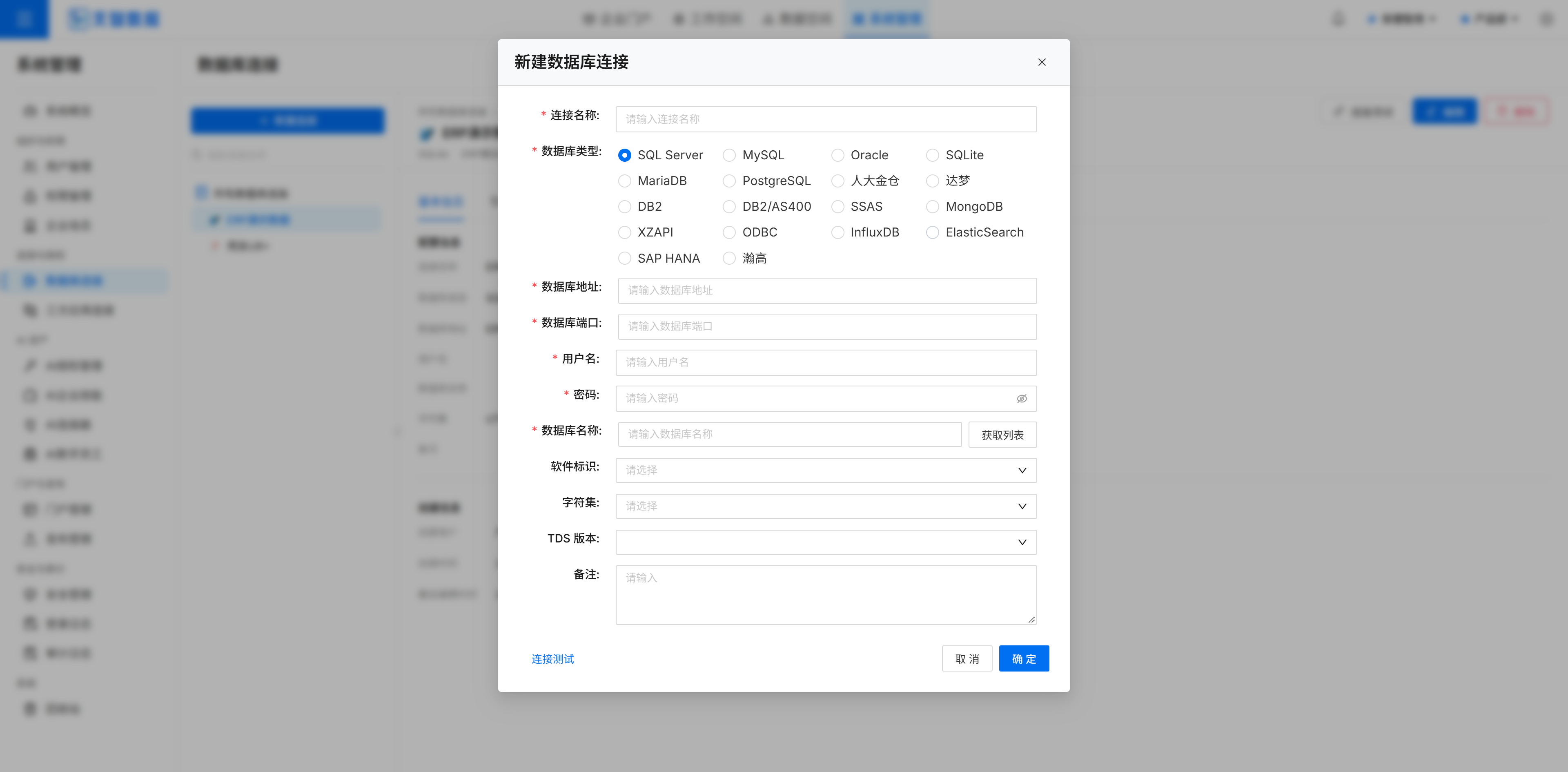
Task: Choose ElasticSearch database type
Action: (x=933, y=232)
